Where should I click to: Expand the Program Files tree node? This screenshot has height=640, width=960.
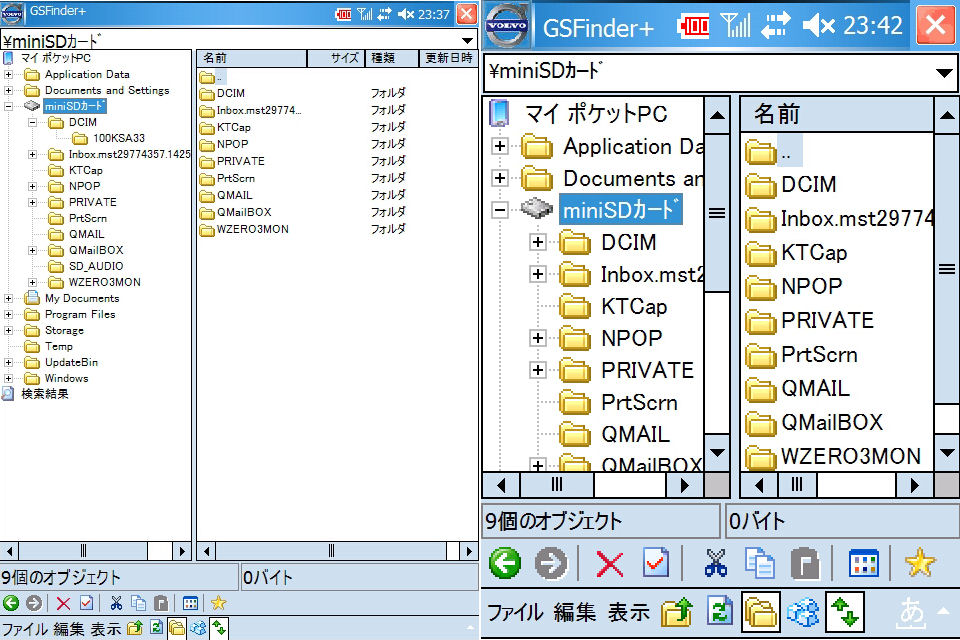click(x=9, y=314)
